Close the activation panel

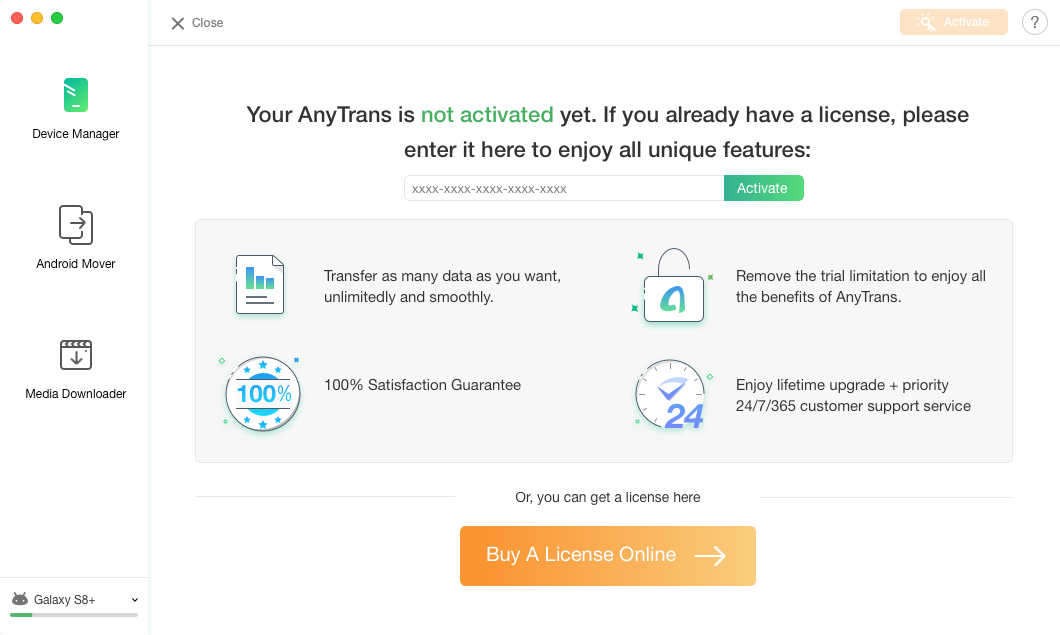[197, 23]
